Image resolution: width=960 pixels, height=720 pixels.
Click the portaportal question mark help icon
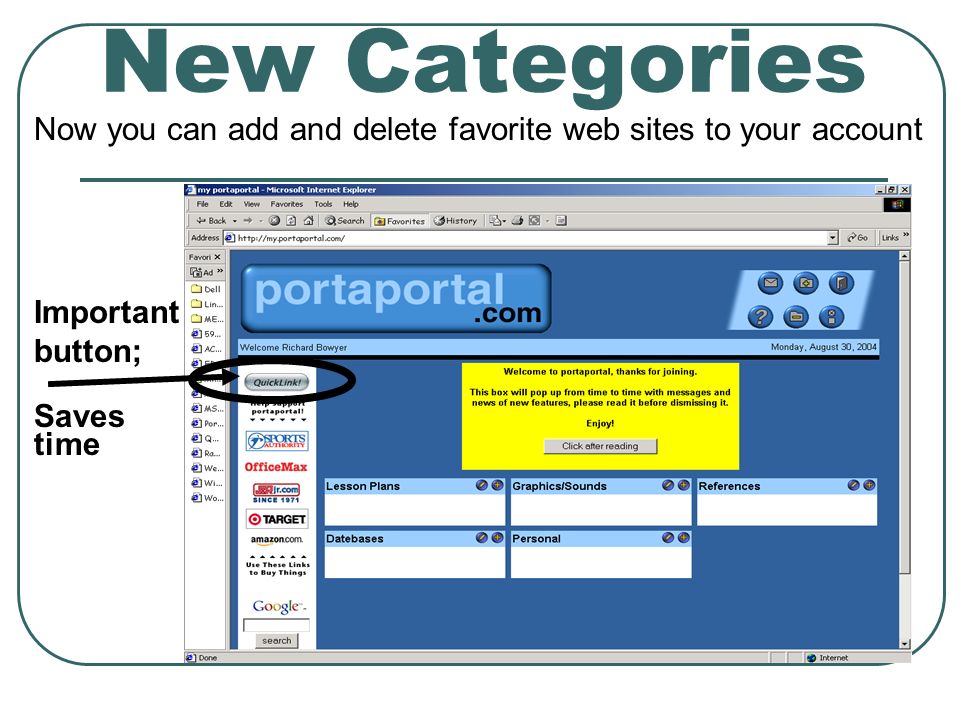(760, 317)
